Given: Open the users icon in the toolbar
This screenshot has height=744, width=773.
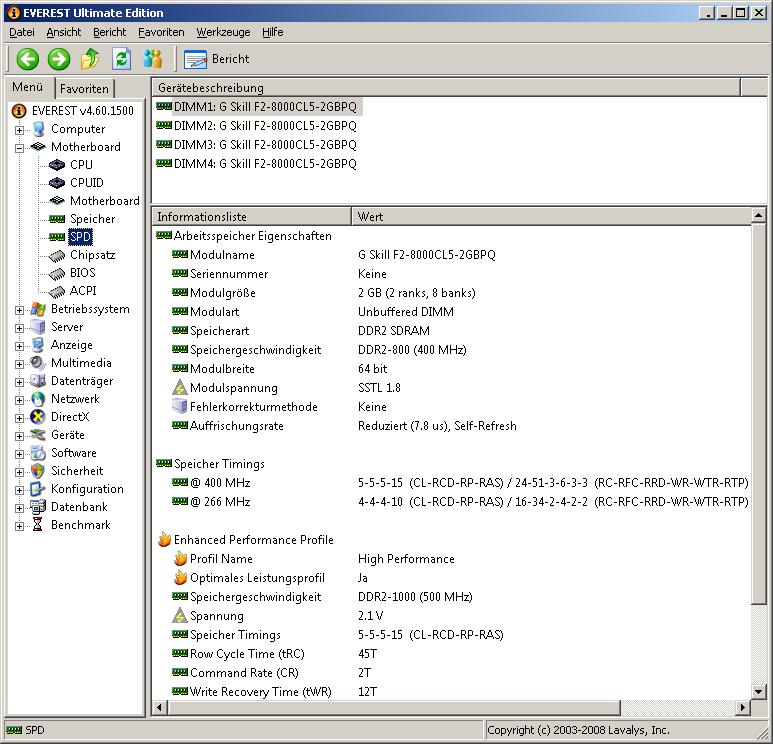Looking at the screenshot, I should click(152, 59).
